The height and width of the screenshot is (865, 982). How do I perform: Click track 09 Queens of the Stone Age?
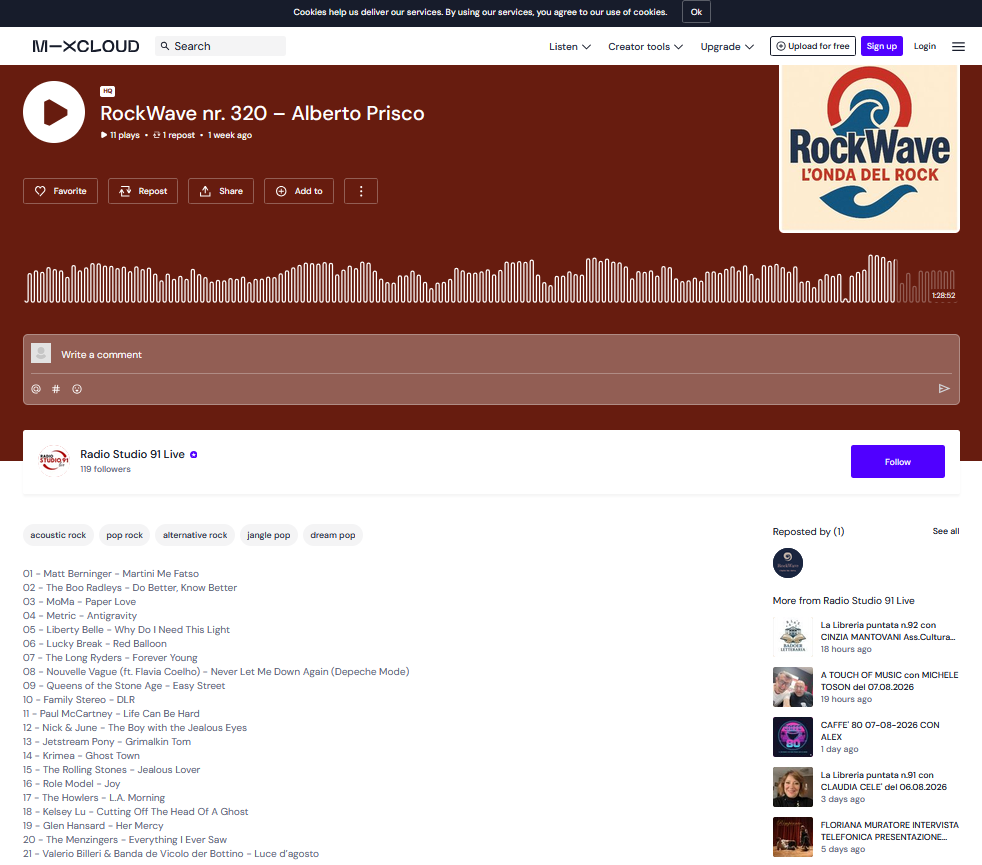[x=124, y=686]
